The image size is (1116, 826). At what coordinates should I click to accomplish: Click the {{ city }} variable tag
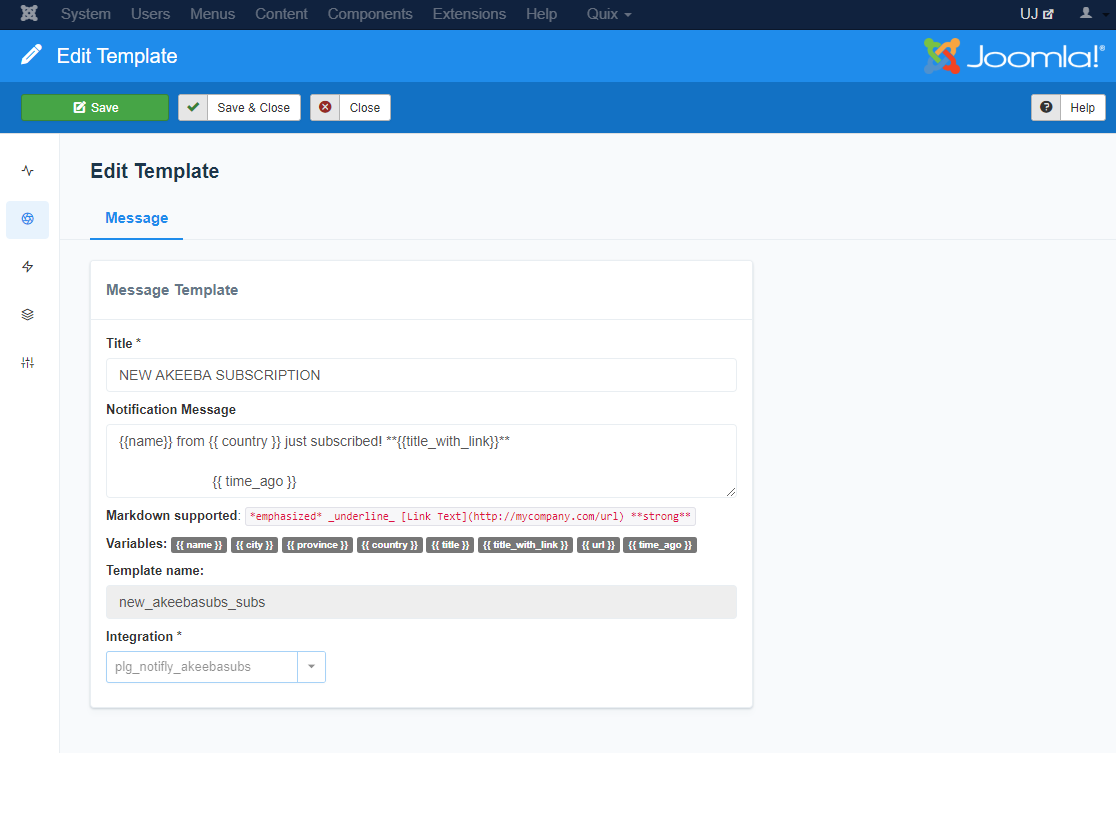point(255,545)
